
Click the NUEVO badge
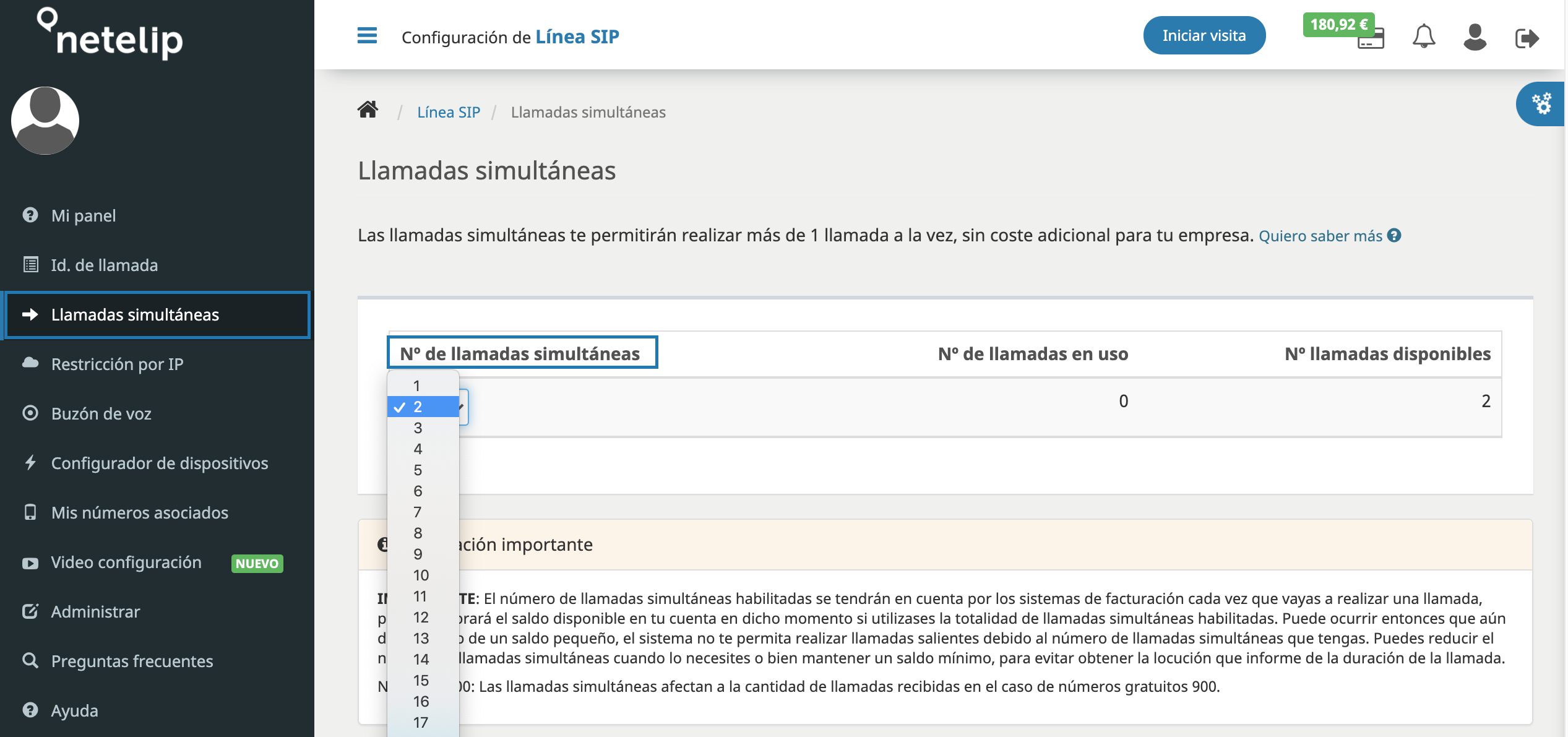(257, 563)
